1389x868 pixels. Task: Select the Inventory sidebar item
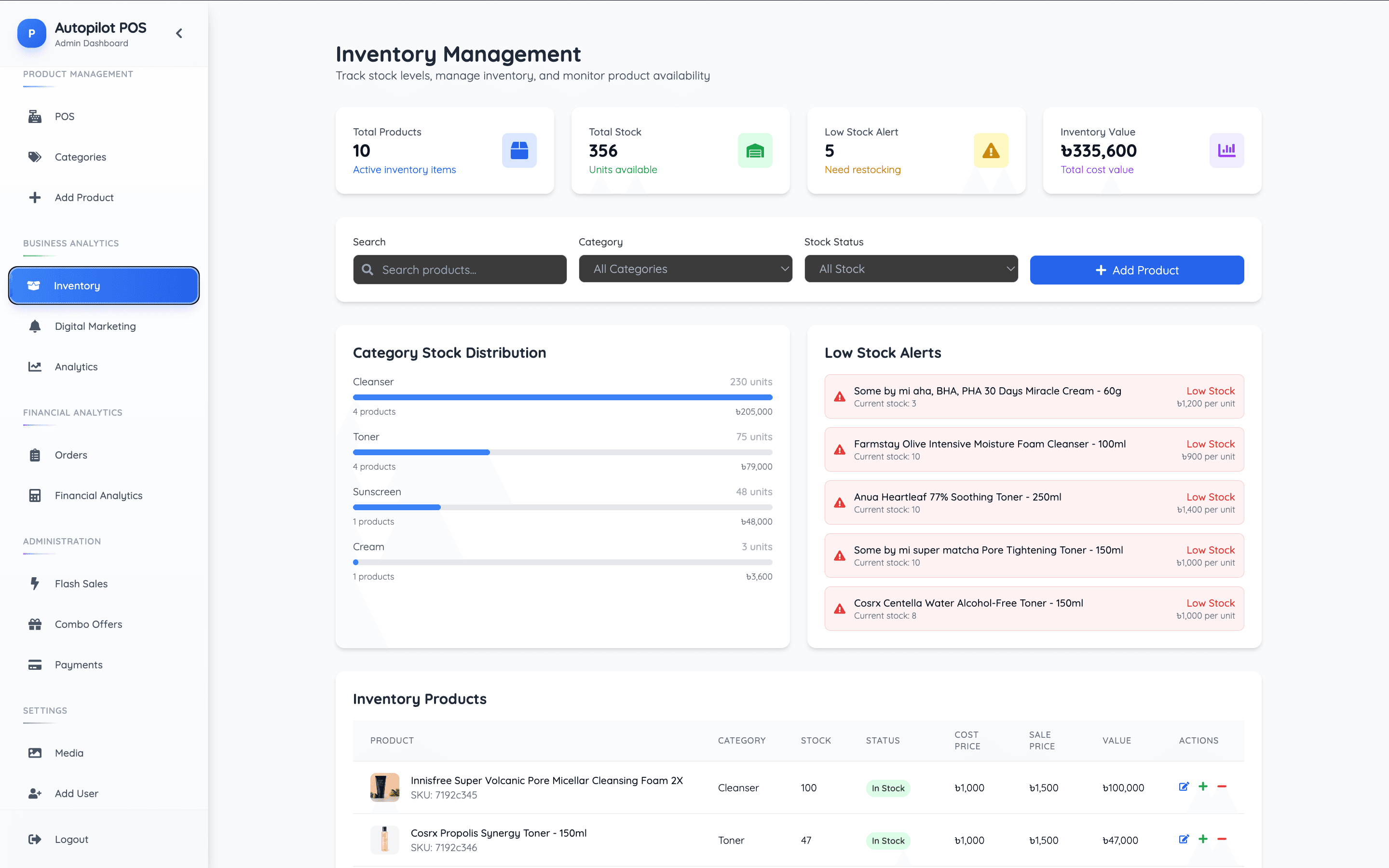pos(104,285)
